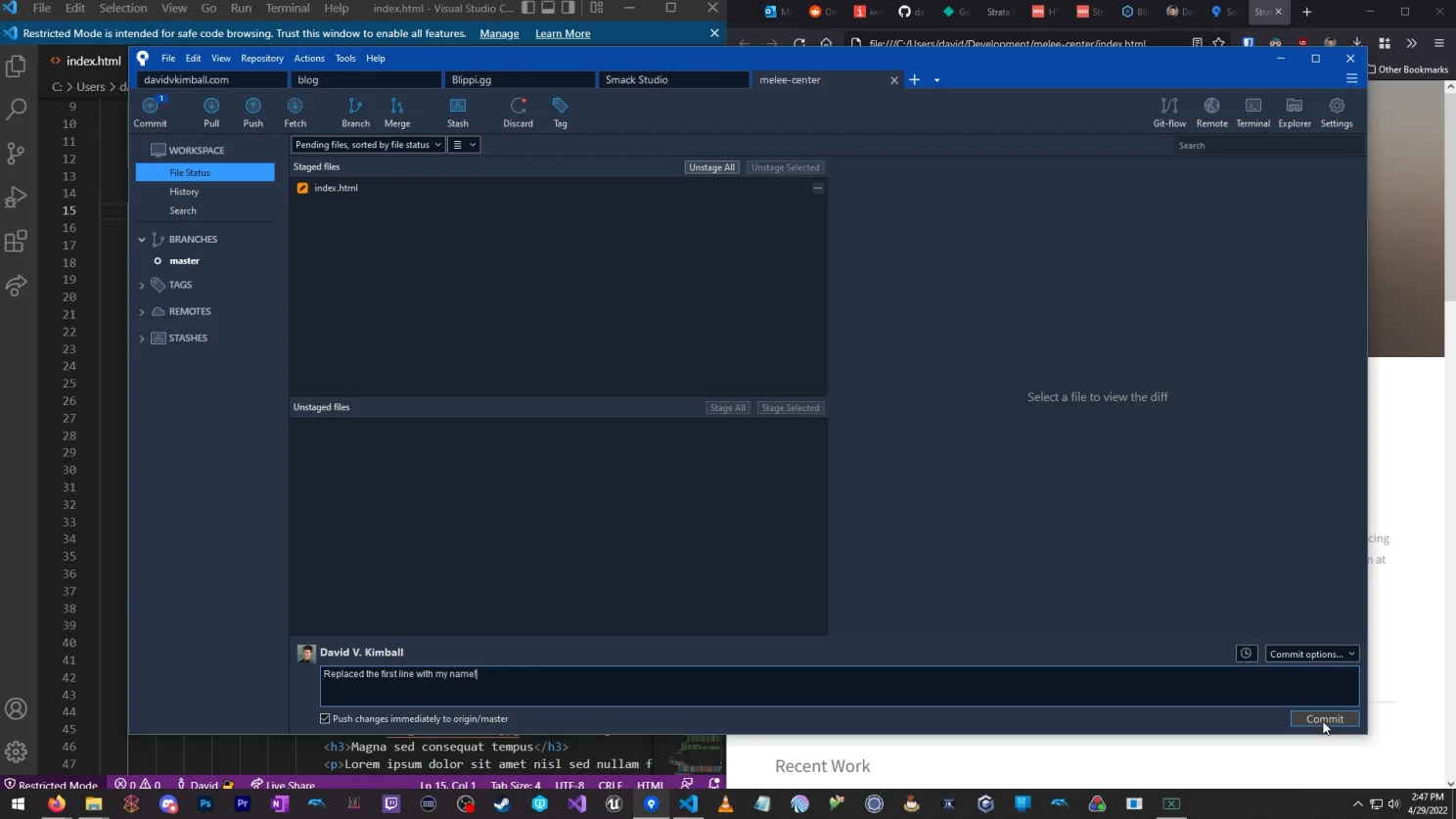Viewport: 1456px width, 819px height.
Task: Open Git-flow from the toolbar
Action: click(x=1168, y=108)
